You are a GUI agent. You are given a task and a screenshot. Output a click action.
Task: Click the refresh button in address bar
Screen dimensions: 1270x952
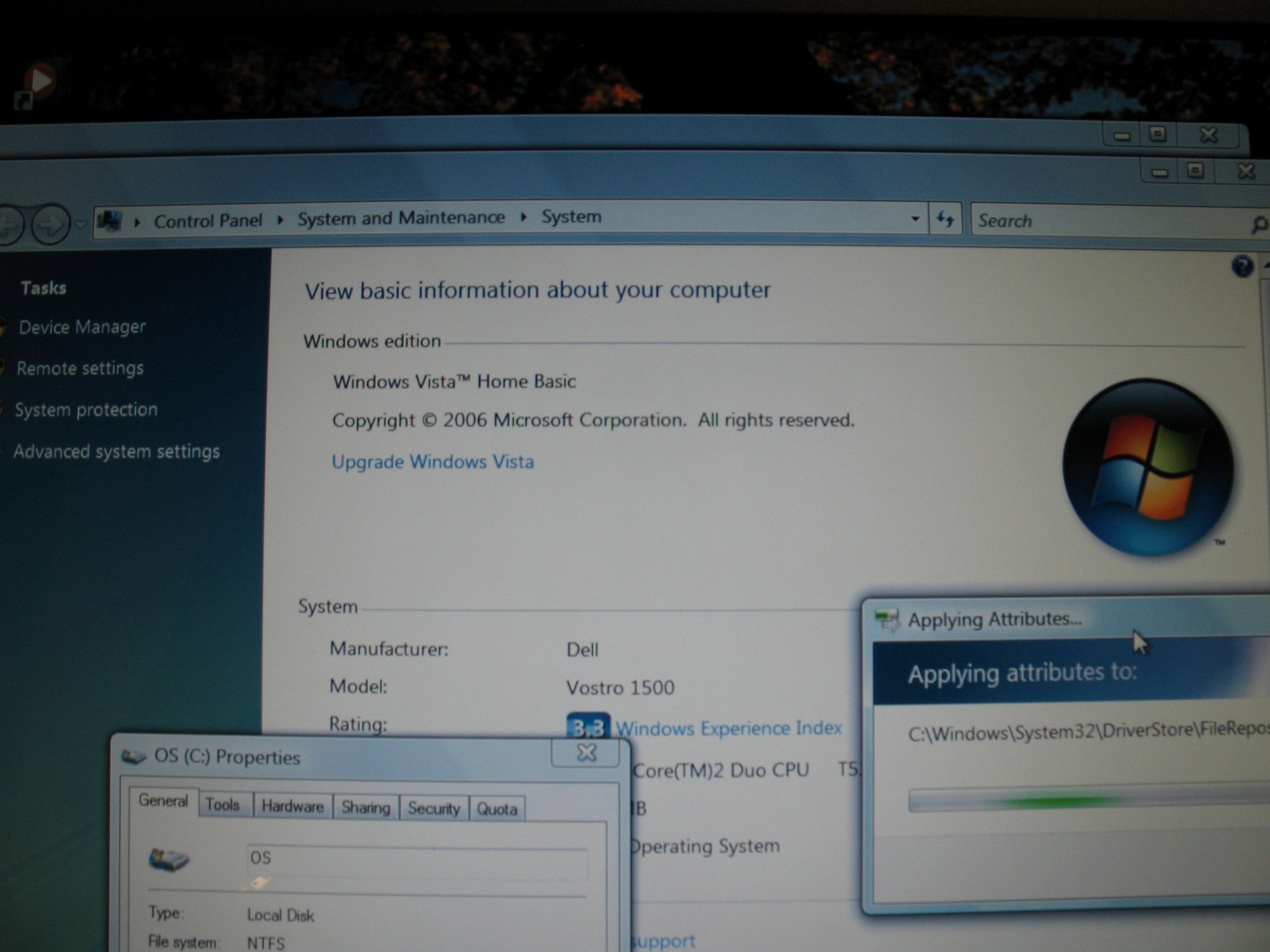(x=946, y=220)
